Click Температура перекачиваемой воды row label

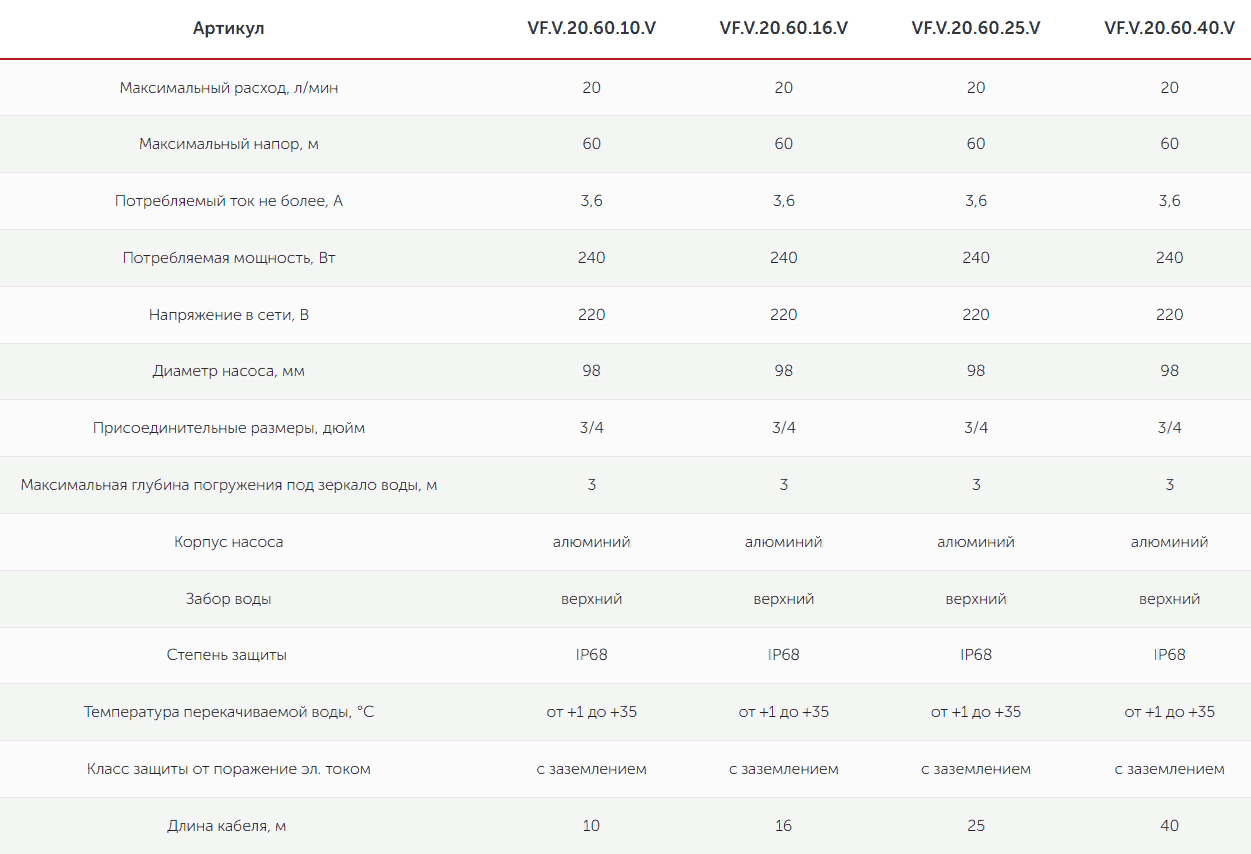point(229,712)
